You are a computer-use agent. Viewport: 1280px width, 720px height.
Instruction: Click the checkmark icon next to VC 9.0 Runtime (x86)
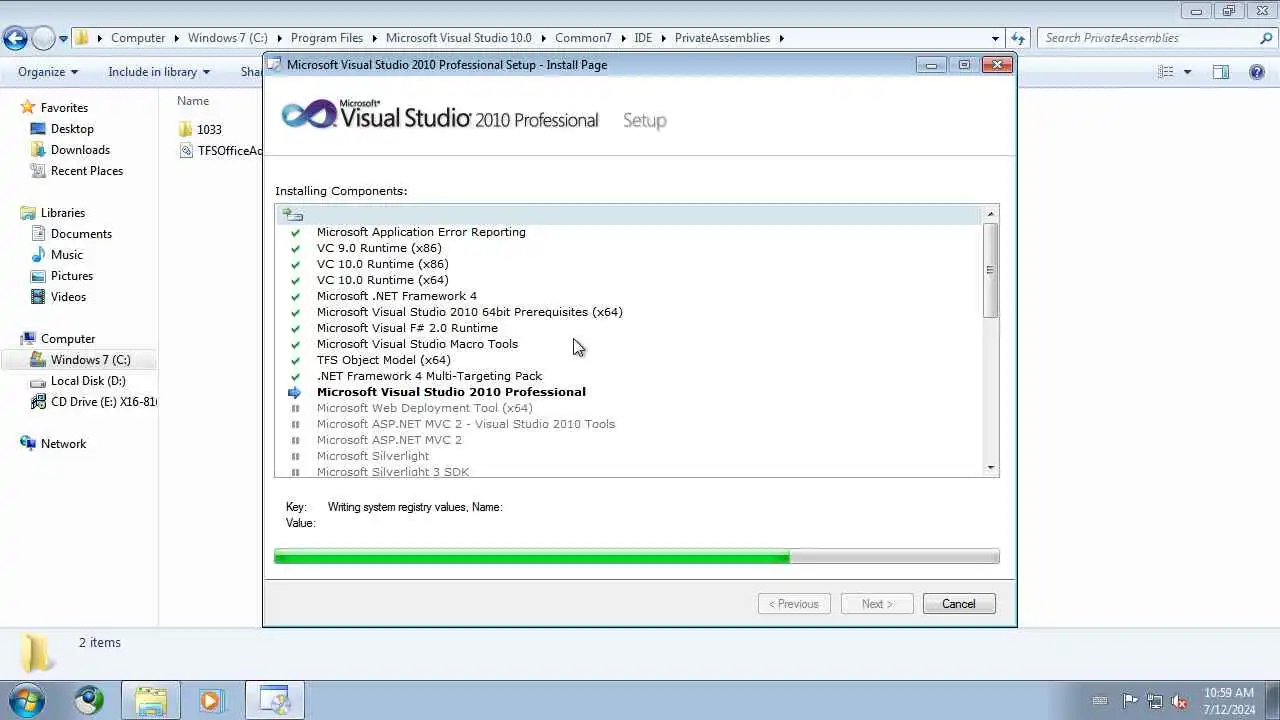[295, 248]
